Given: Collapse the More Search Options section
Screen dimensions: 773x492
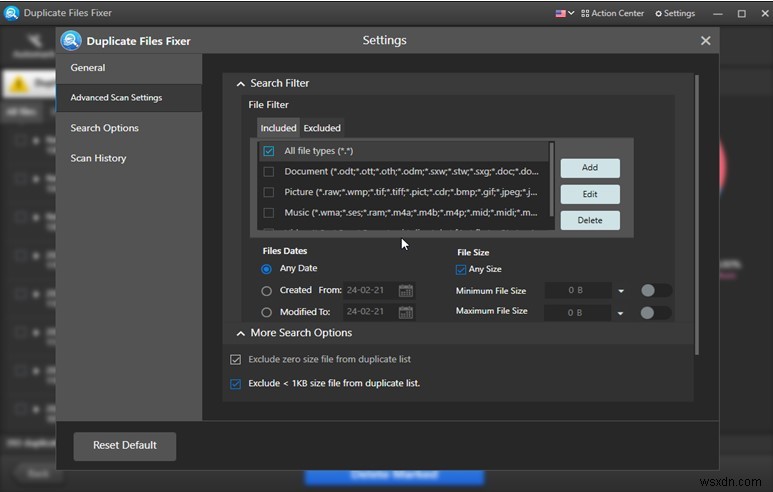Looking at the screenshot, I should click(x=241, y=333).
